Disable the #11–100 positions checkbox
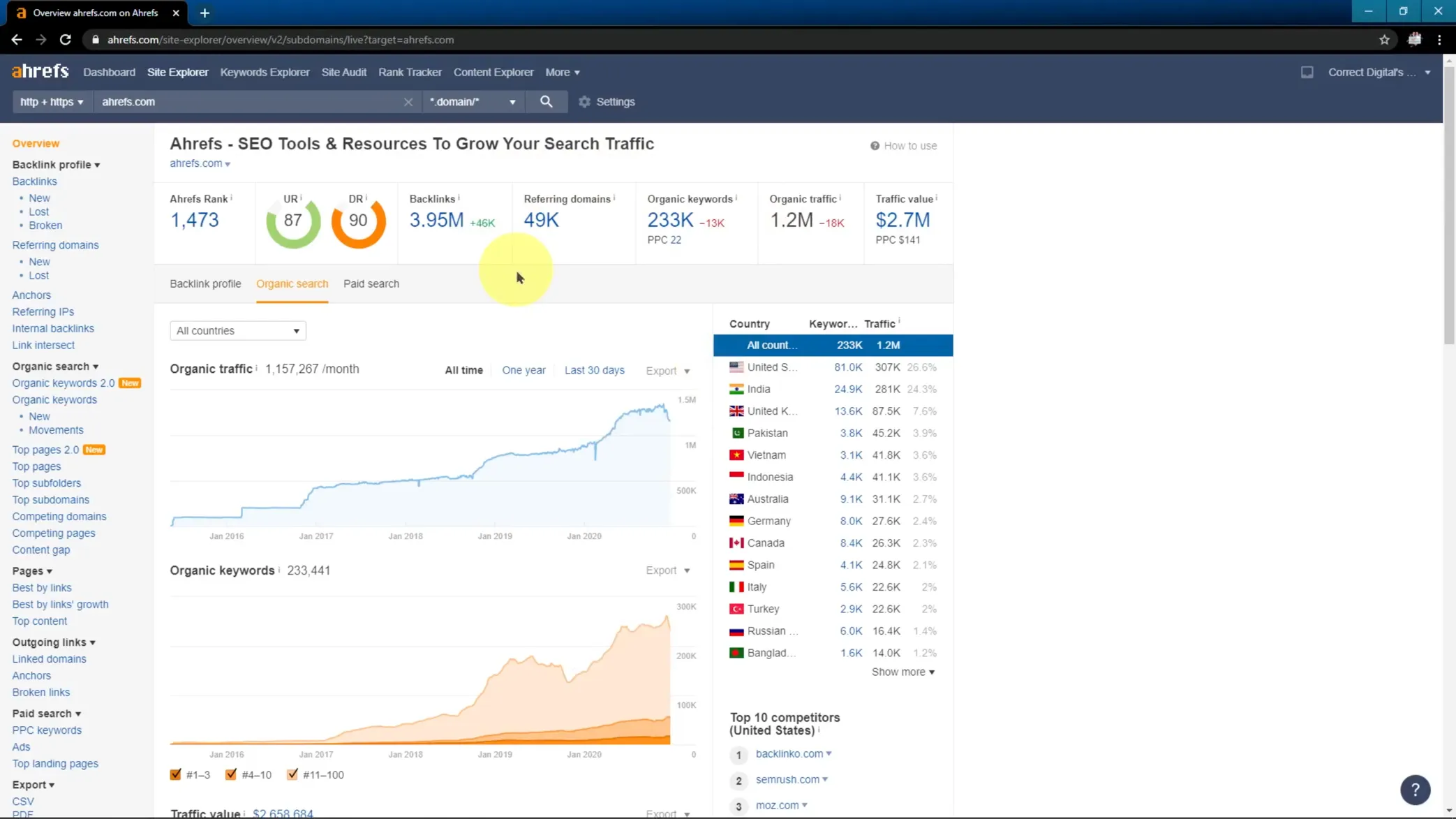Screen dimensions: 1456x819 292,774
